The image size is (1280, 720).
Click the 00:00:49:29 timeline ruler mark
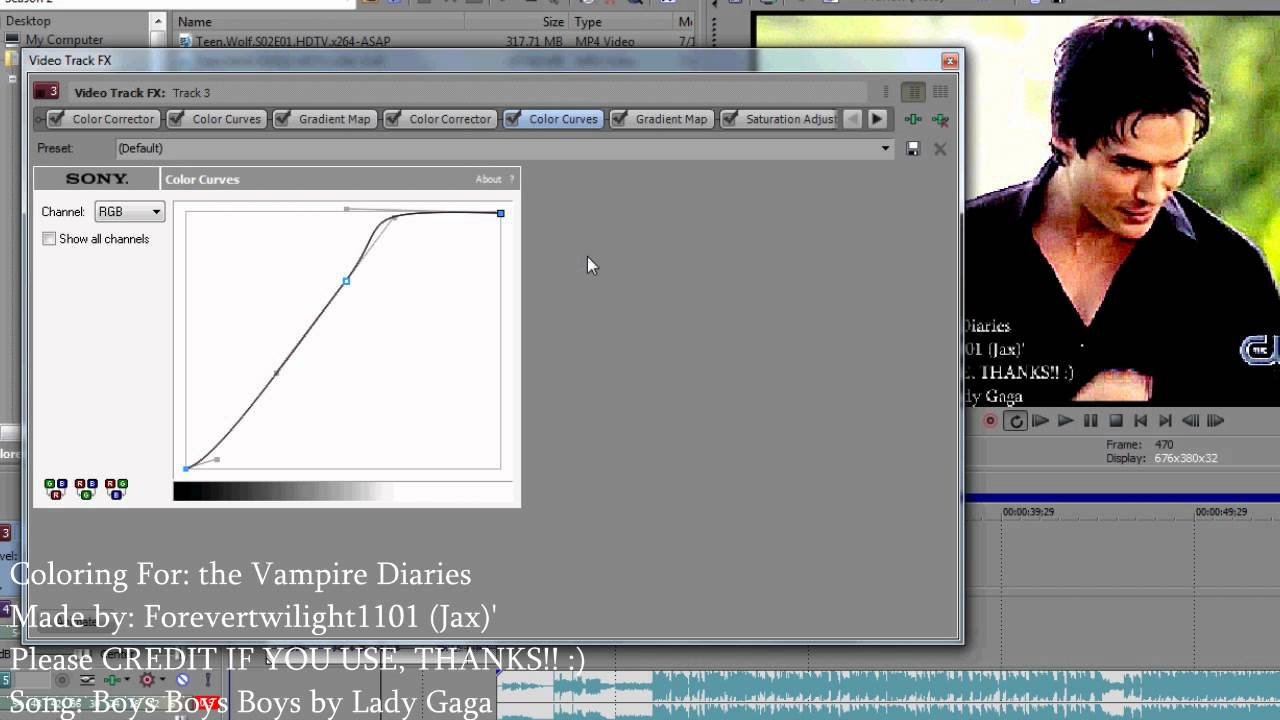[1221, 512]
